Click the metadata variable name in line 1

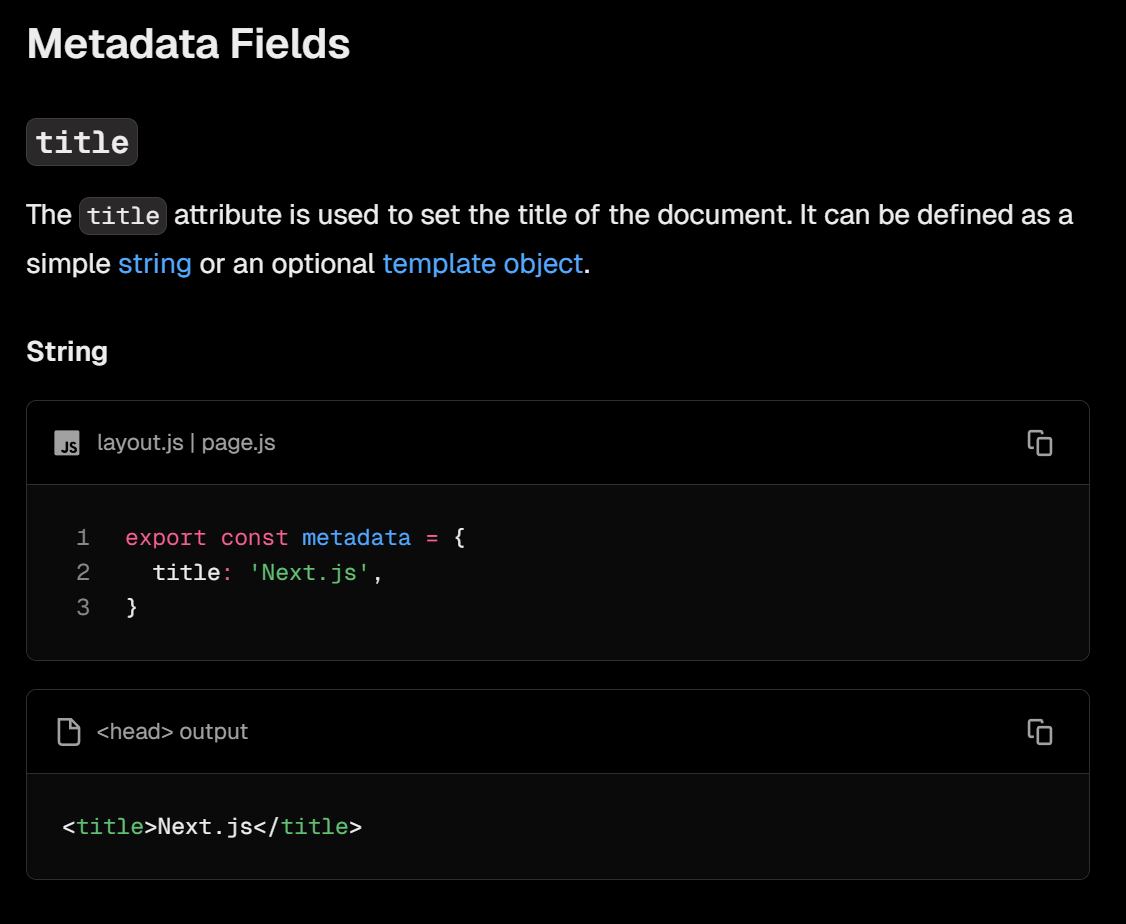pyautogui.click(x=356, y=537)
